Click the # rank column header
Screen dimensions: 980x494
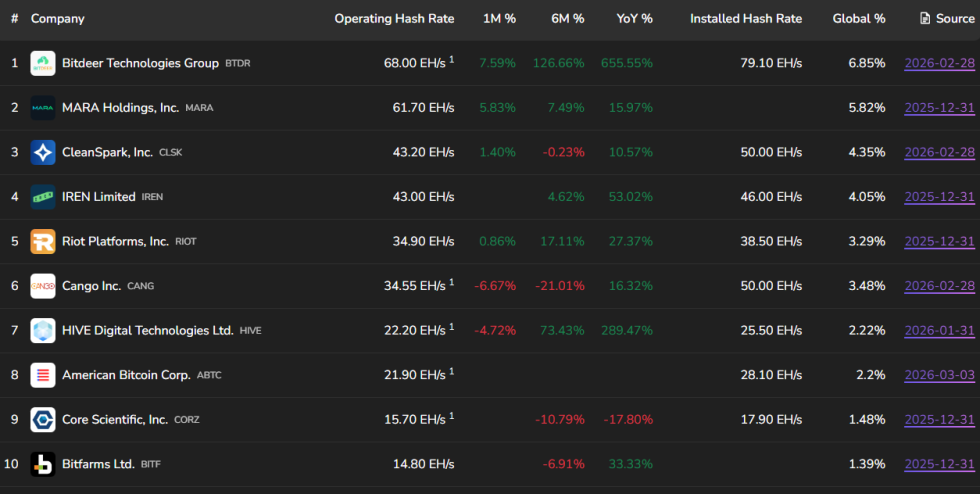click(14, 19)
